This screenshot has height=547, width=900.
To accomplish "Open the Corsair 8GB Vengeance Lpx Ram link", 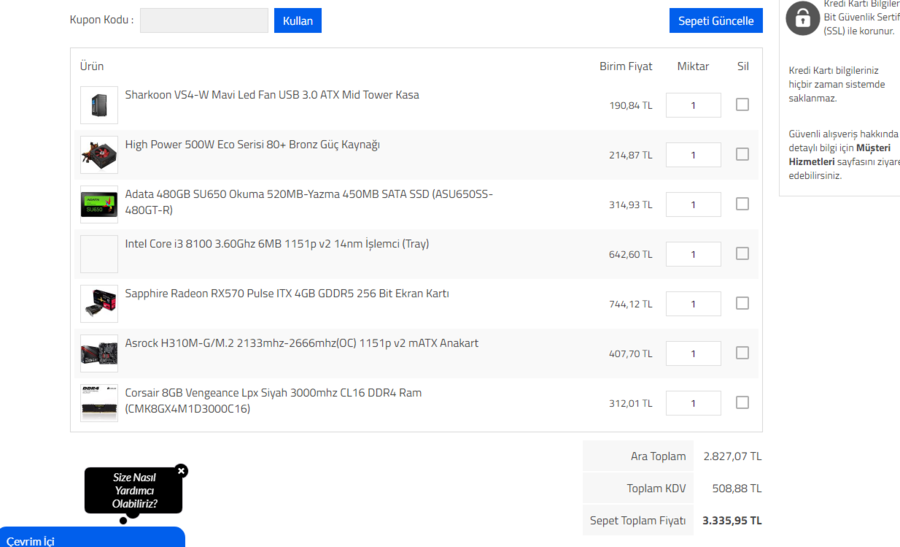I will [x=273, y=401].
